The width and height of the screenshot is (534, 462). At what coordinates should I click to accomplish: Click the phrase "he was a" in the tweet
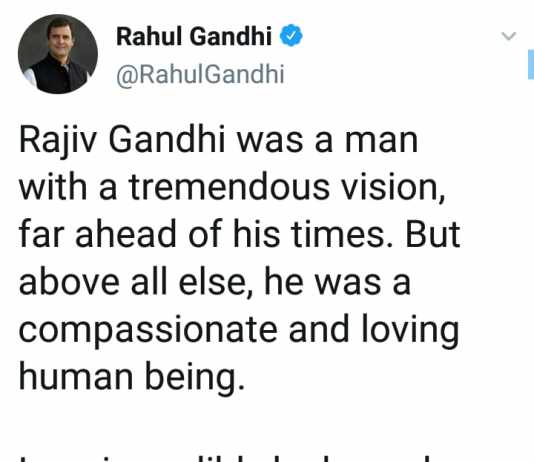coord(337,282)
